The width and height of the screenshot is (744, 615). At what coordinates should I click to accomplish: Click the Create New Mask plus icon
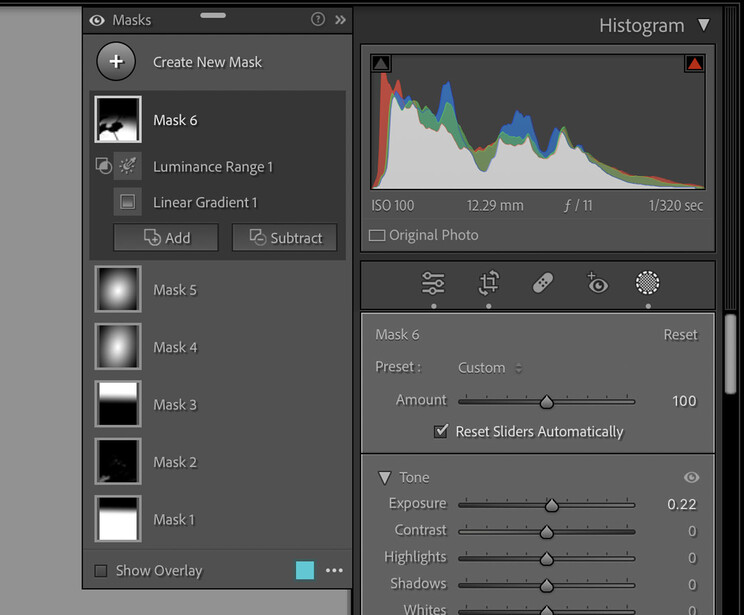[116, 62]
